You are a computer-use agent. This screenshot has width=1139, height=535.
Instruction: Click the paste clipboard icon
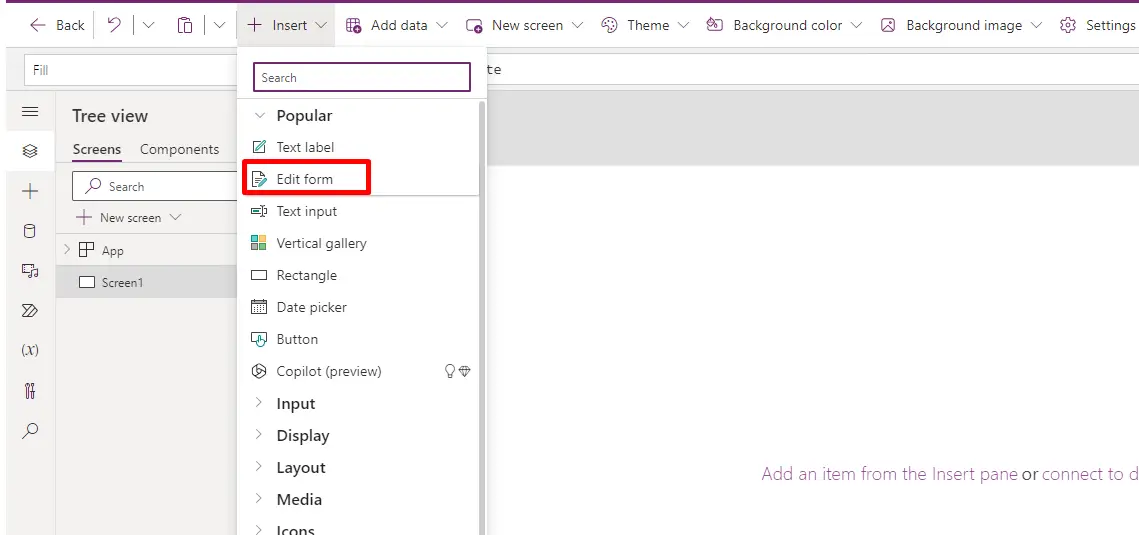[185, 25]
